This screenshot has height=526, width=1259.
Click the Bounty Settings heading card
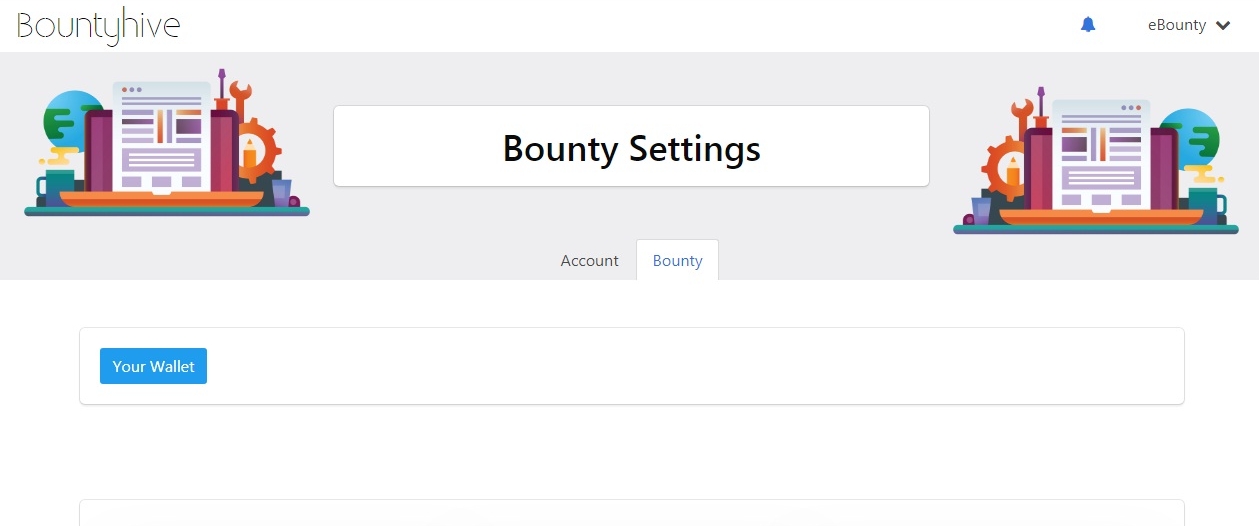[x=631, y=146]
